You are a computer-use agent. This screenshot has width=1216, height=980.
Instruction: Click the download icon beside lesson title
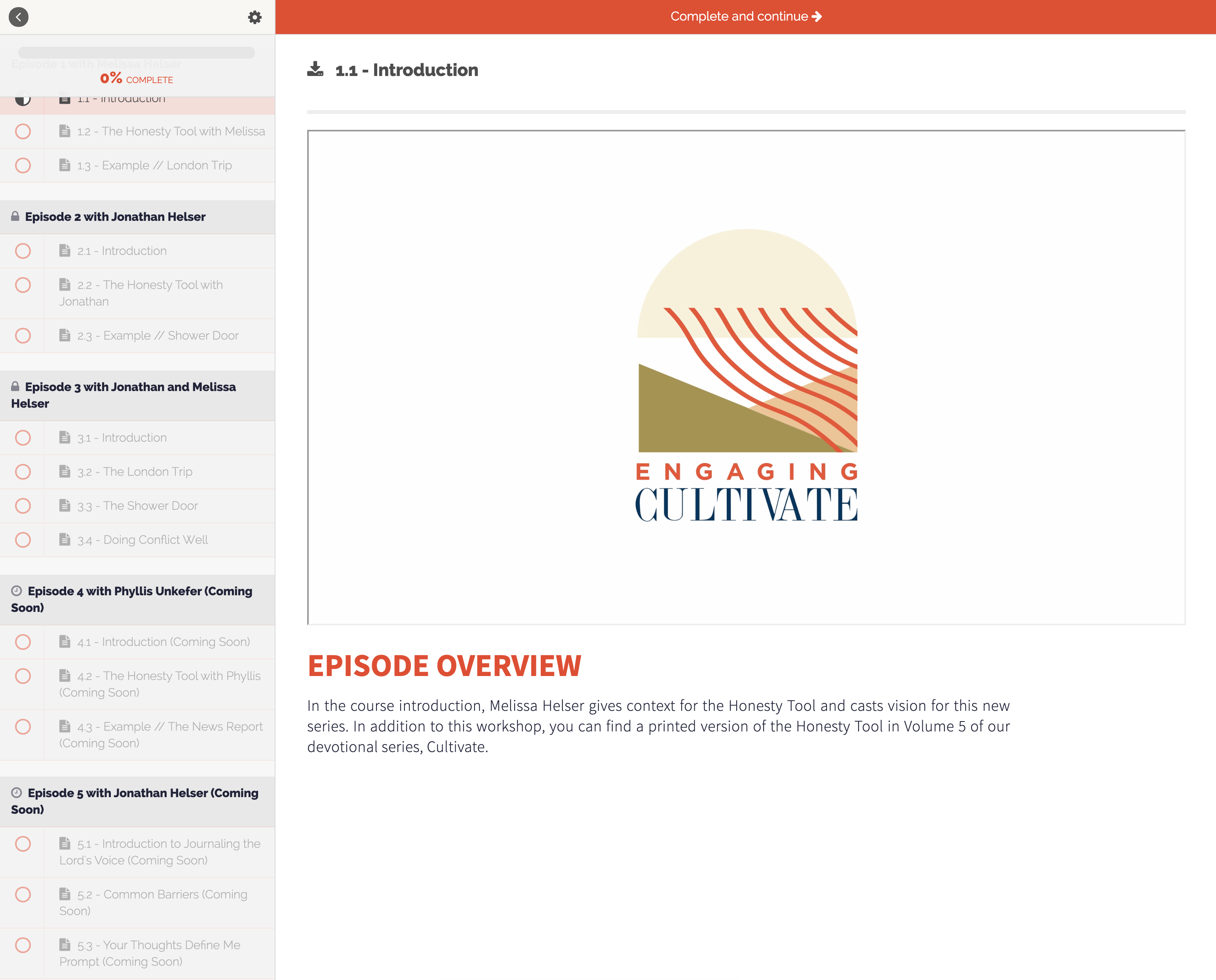coord(315,69)
